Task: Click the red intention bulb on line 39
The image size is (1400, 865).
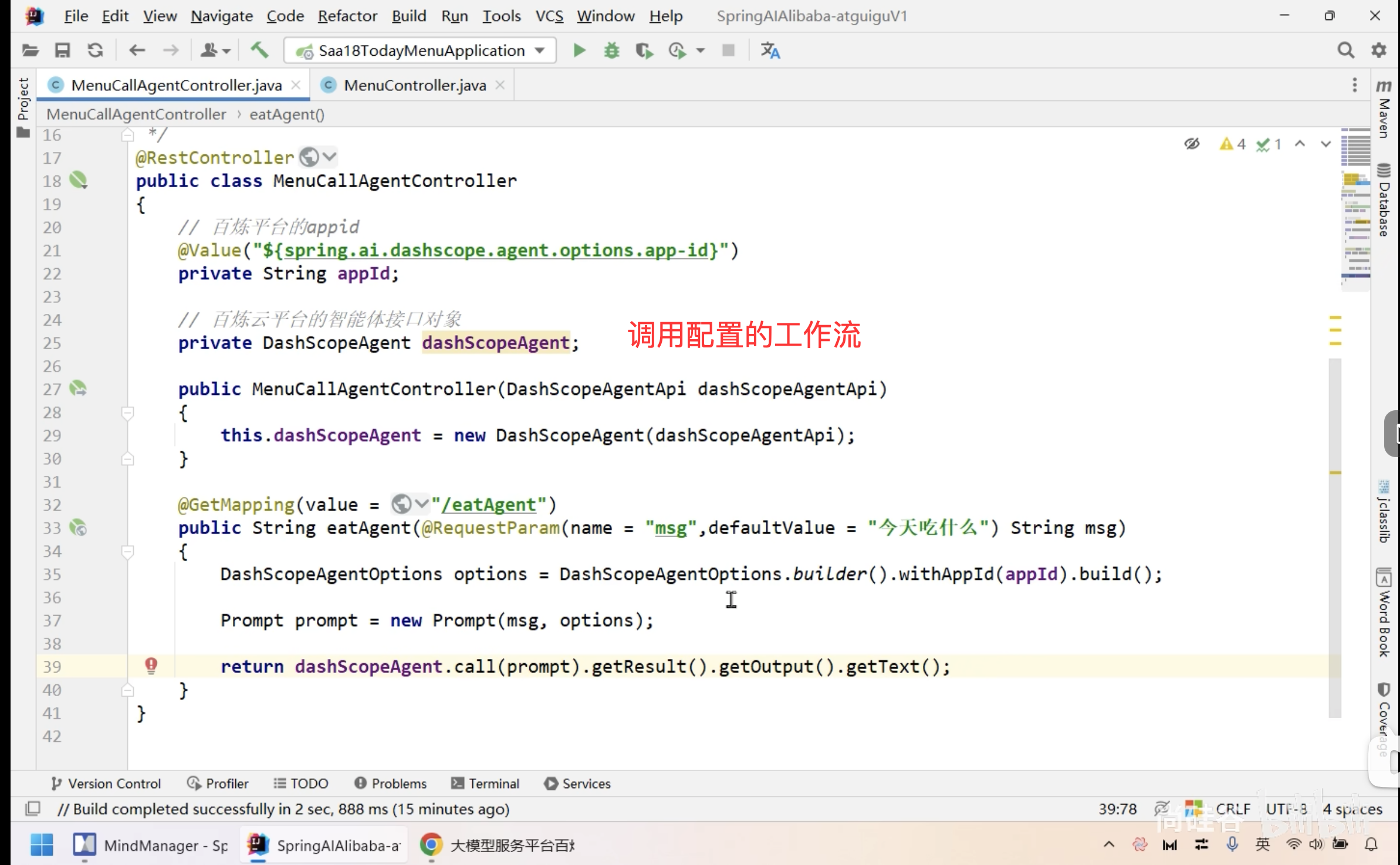Action: tap(151, 665)
